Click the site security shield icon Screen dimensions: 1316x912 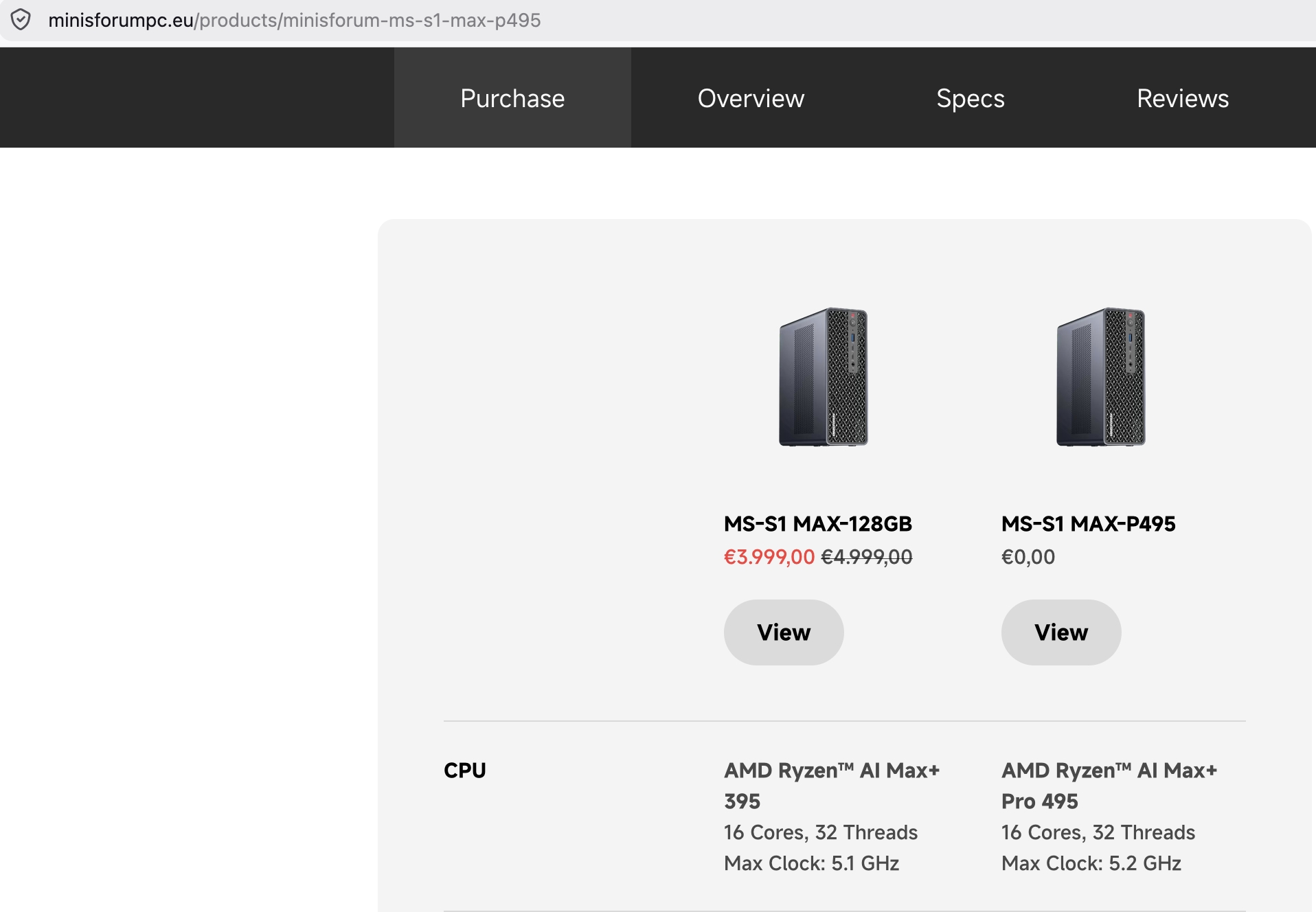point(21,20)
